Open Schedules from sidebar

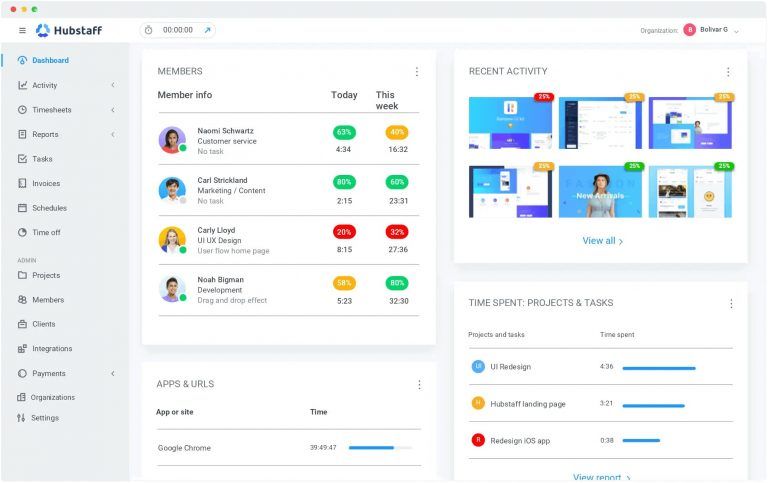click(49, 208)
